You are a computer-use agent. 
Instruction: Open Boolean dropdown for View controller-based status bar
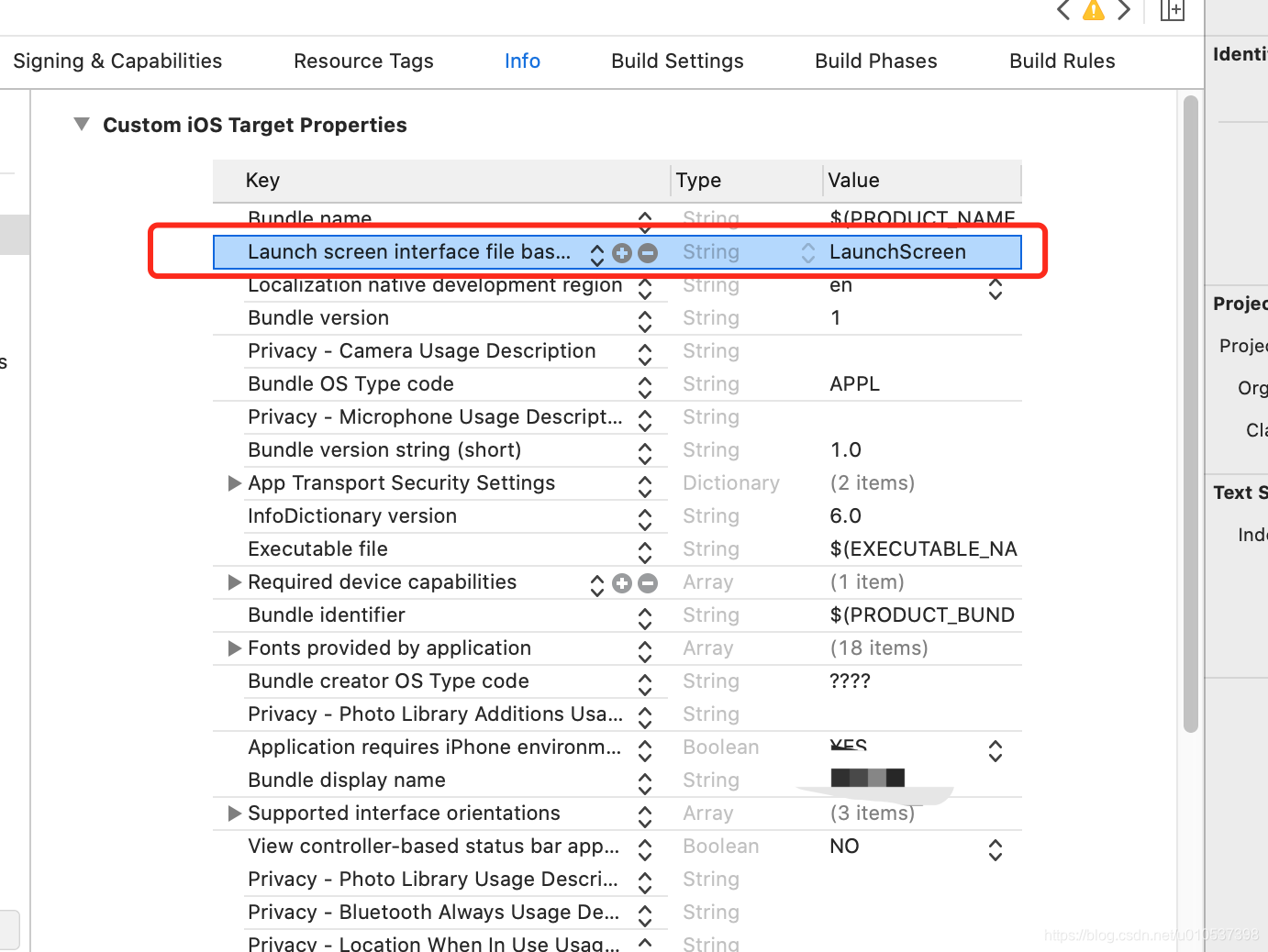click(x=995, y=850)
